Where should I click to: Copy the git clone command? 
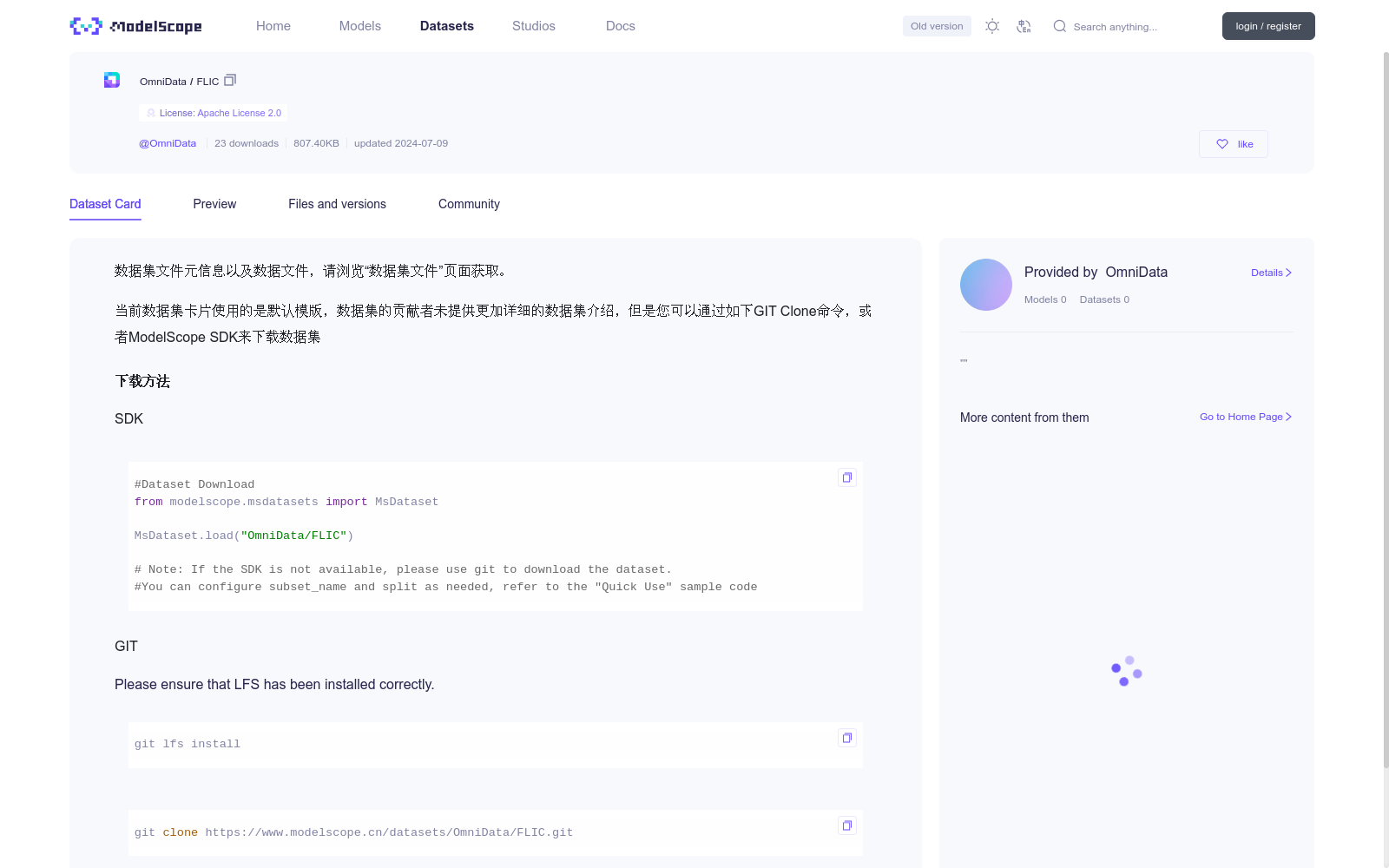click(847, 825)
